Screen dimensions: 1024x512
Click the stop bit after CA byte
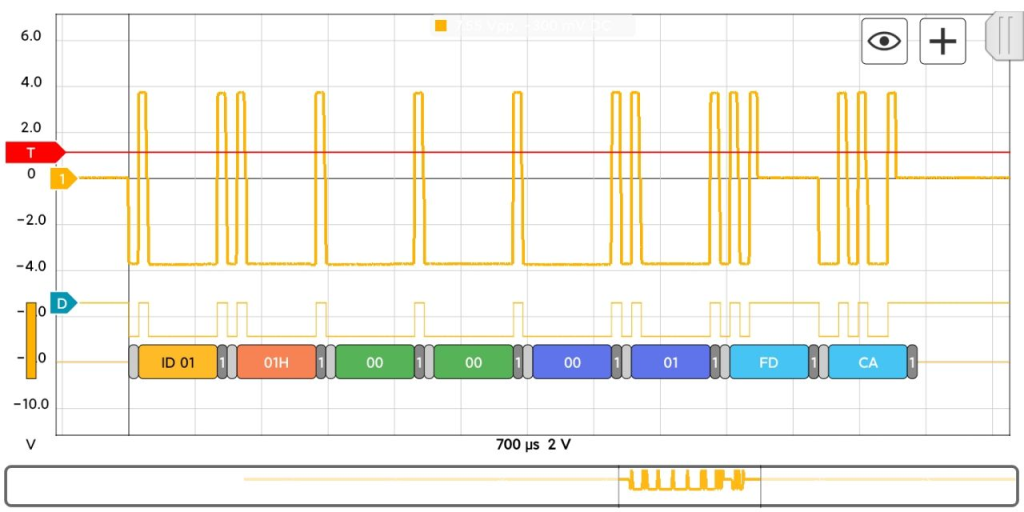pos(912,362)
